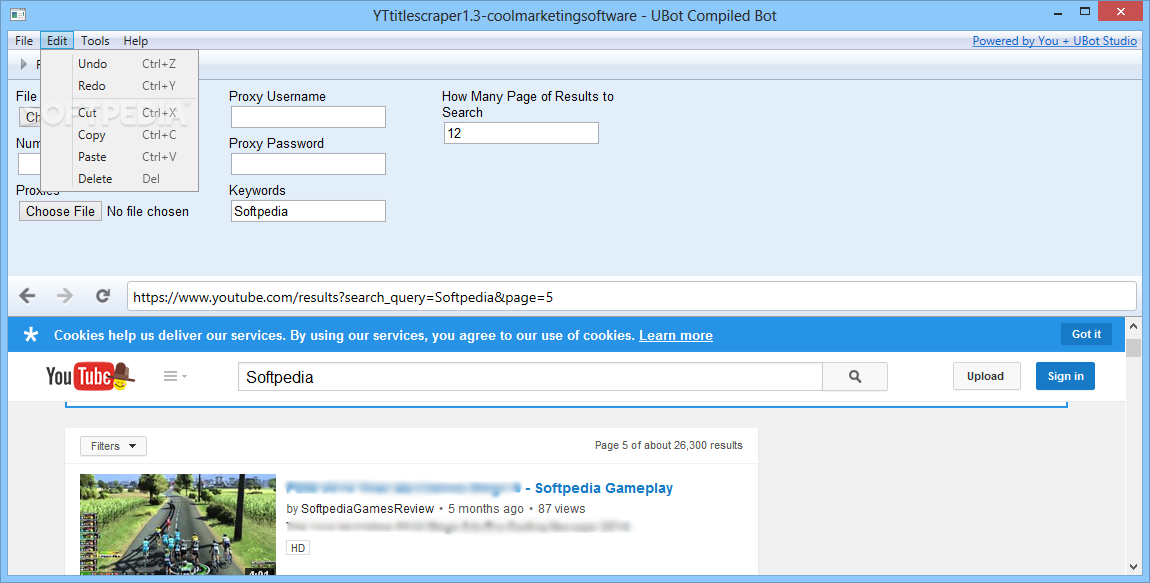1150x583 pixels.
Task: Select Copy in Edit menu
Action: [x=120, y=135]
